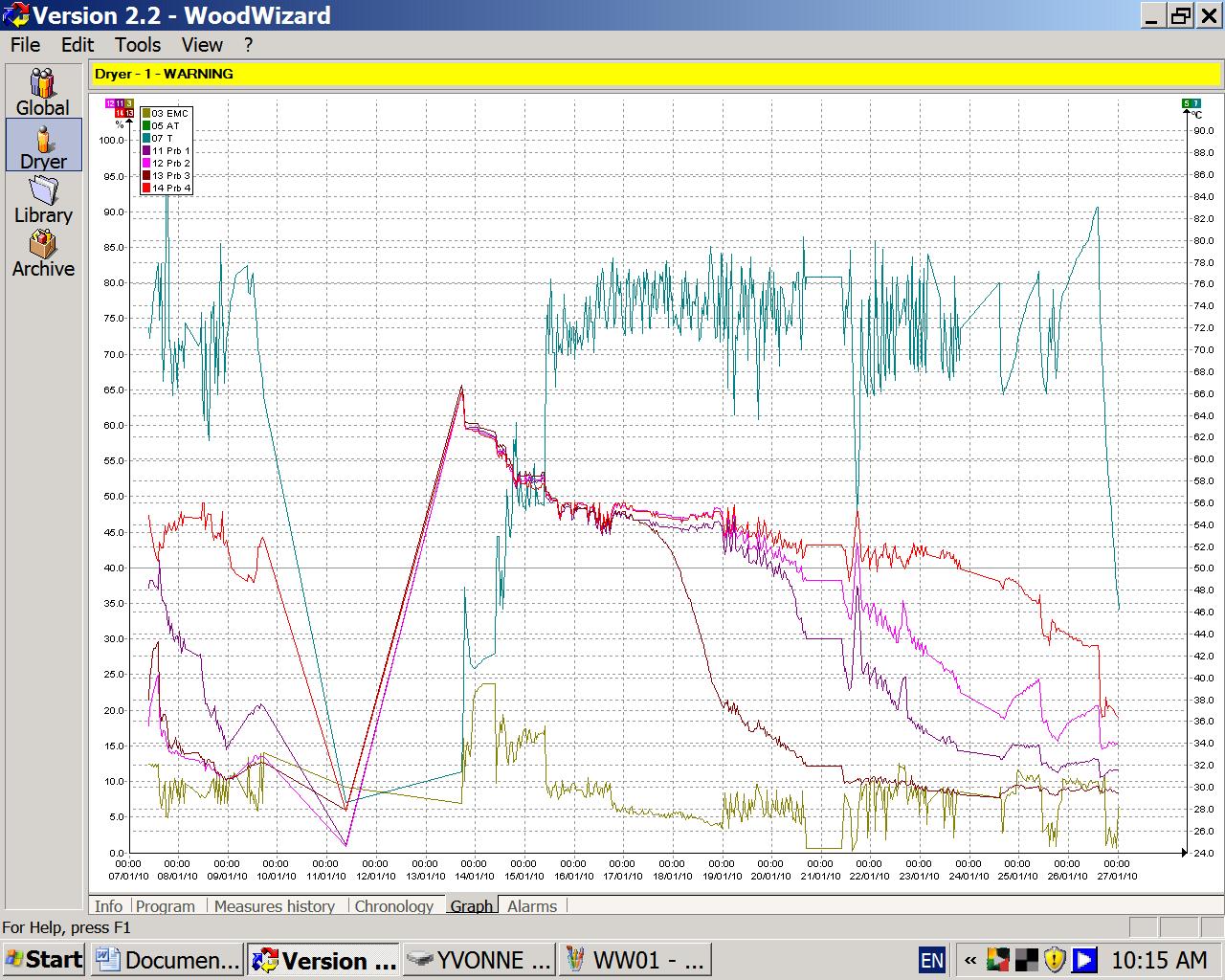Image resolution: width=1225 pixels, height=980 pixels.
Task: Click the colorful media tray icon
Action: pyautogui.click(x=998, y=959)
